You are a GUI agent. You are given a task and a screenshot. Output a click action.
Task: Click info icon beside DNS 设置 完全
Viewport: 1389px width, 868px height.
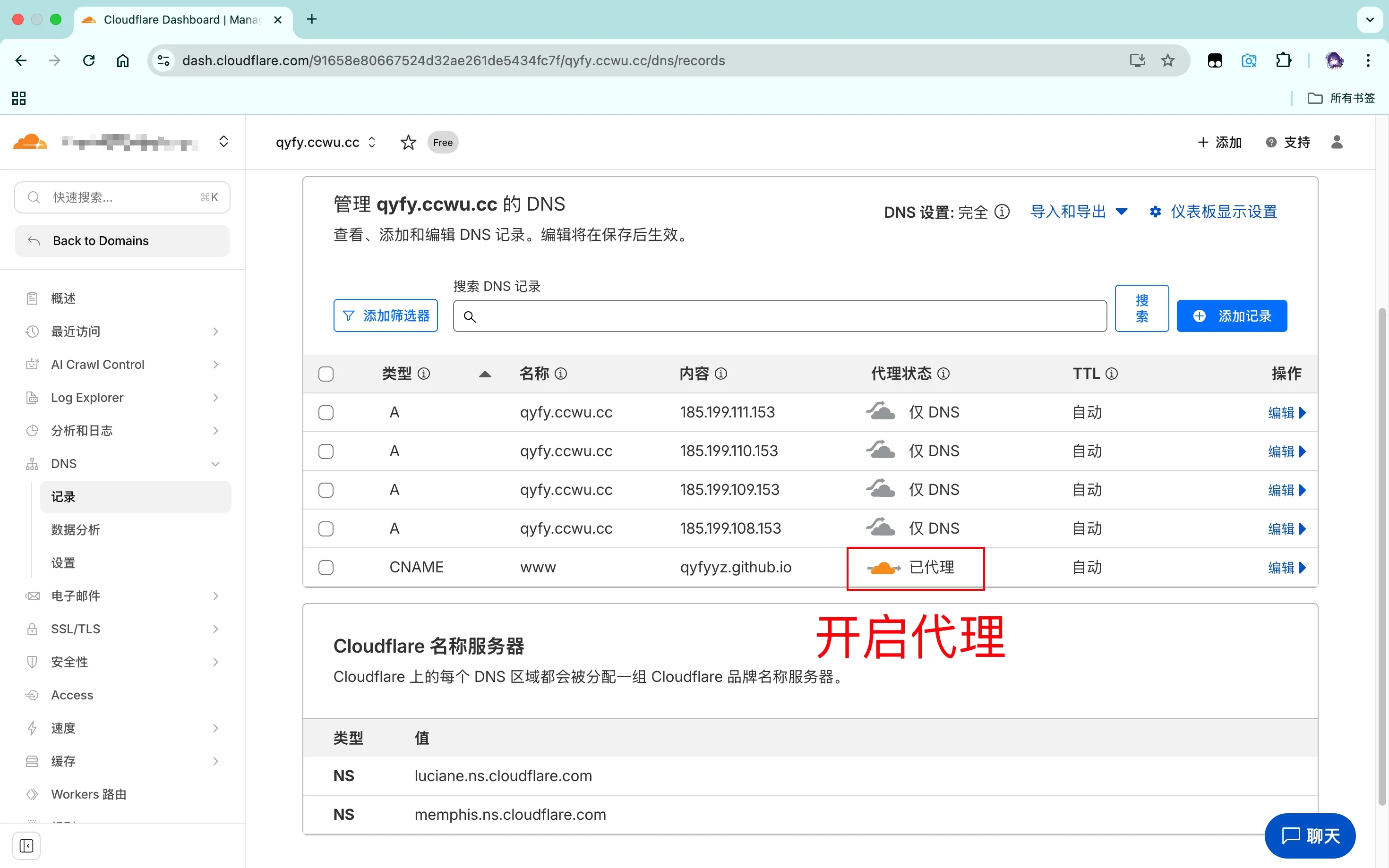pos(1002,212)
